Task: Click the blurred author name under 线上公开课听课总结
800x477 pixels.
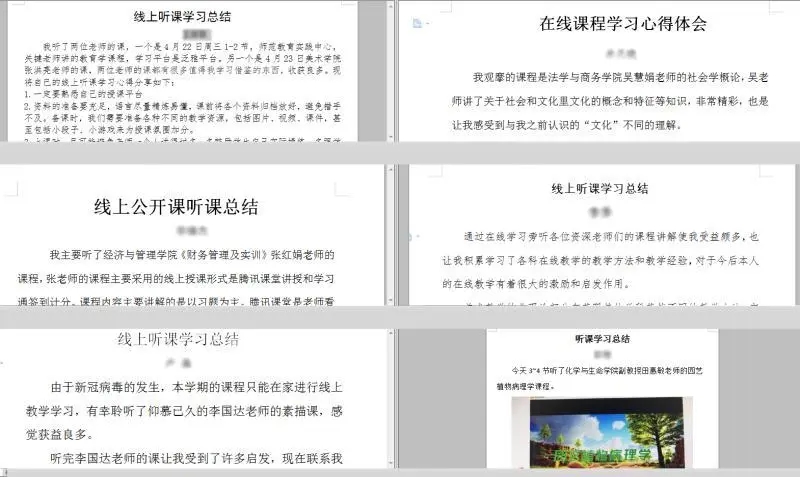Action: [x=177, y=229]
